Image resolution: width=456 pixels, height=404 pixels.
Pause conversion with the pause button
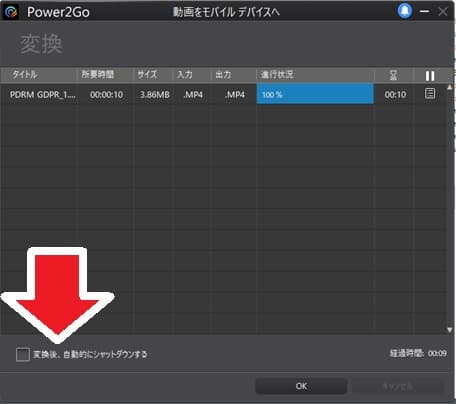[430, 76]
